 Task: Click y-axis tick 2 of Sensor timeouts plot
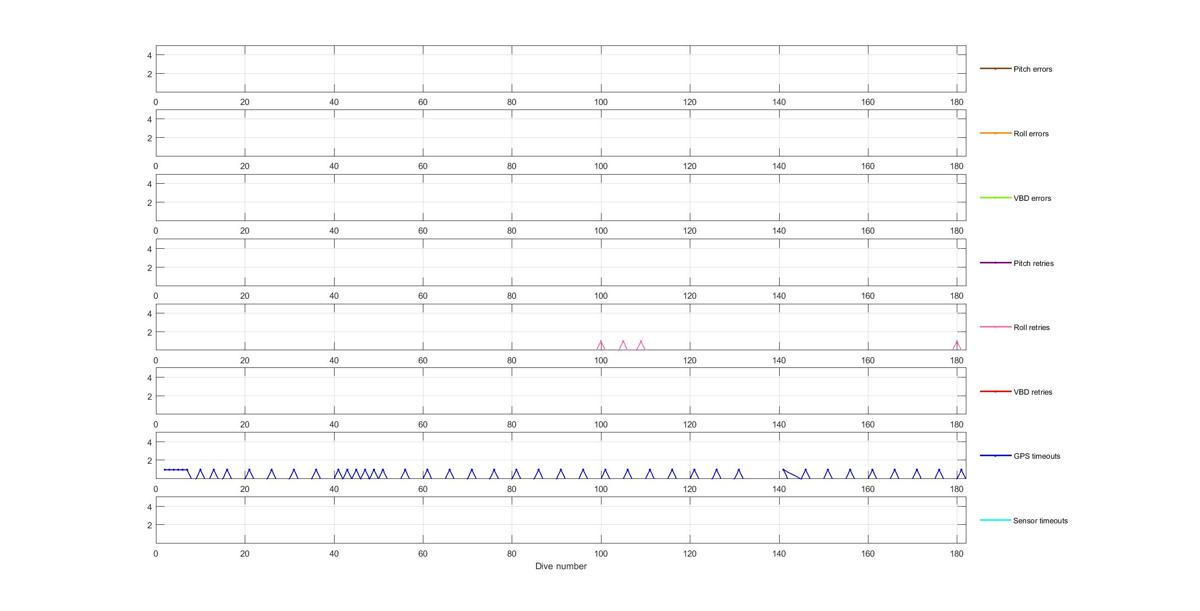click(x=149, y=525)
